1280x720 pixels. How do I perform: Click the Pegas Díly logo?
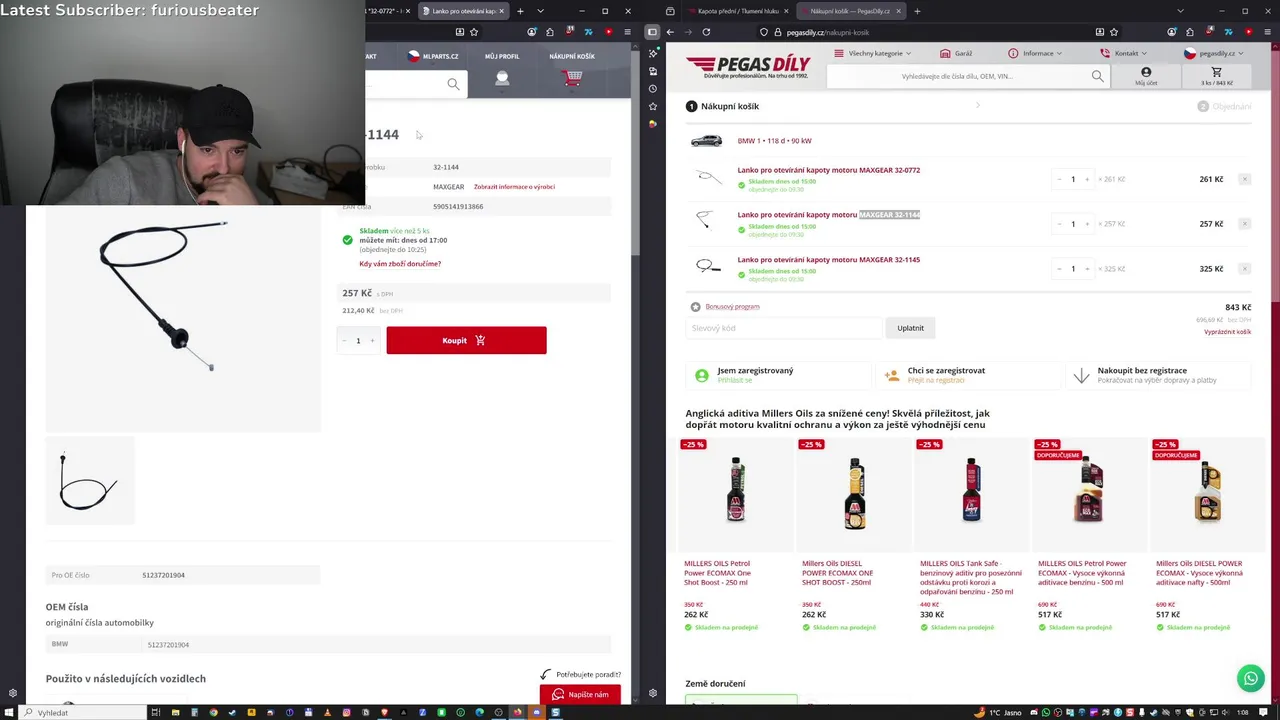[748, 68]
